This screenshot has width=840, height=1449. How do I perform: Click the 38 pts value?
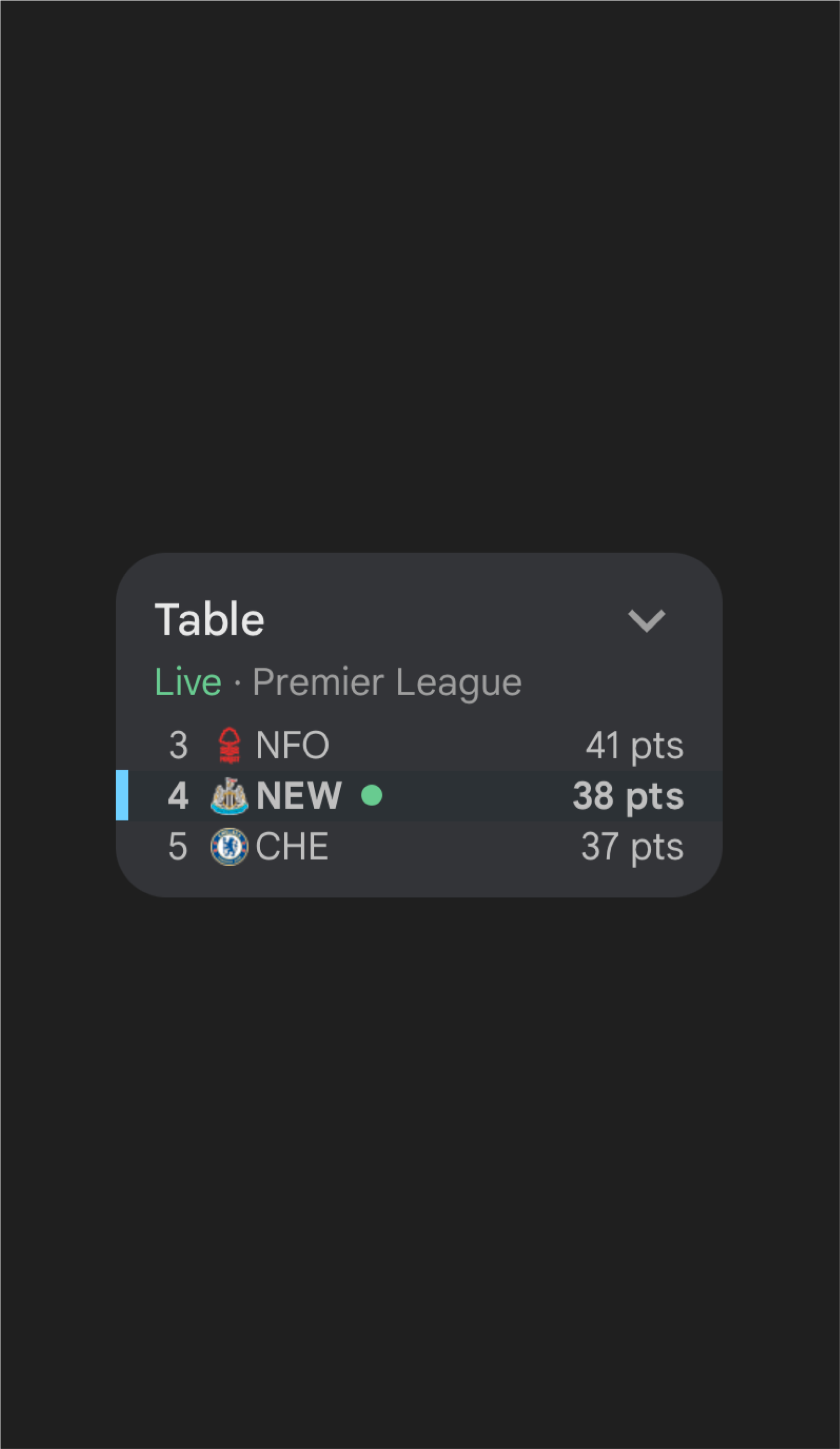point(628,797)
